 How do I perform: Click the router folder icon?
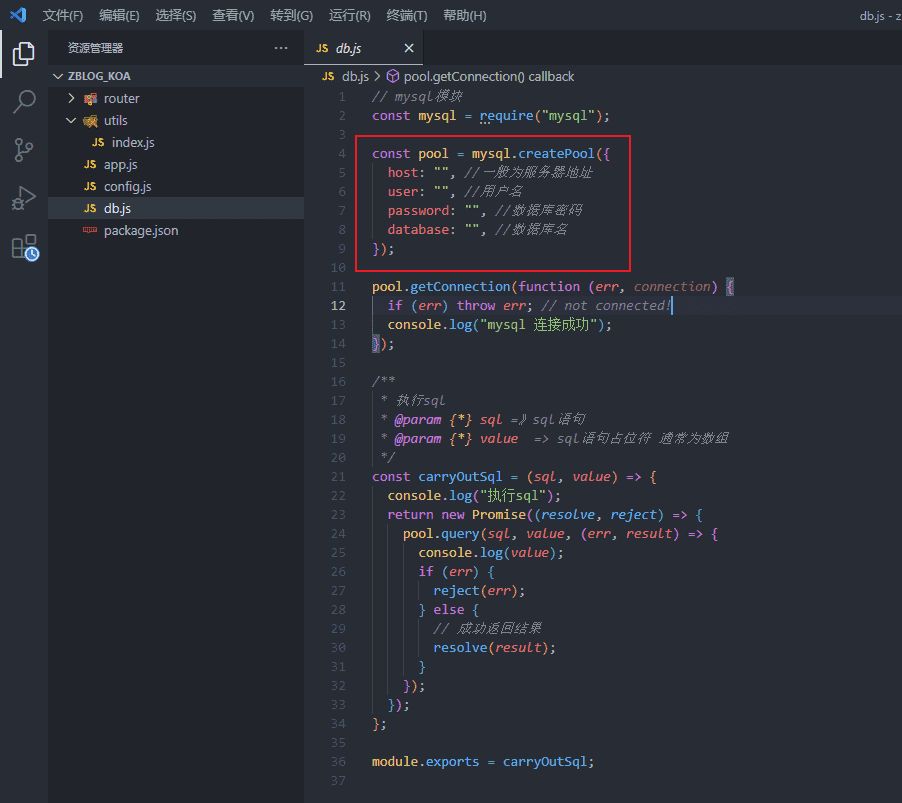tap(90, 99)
